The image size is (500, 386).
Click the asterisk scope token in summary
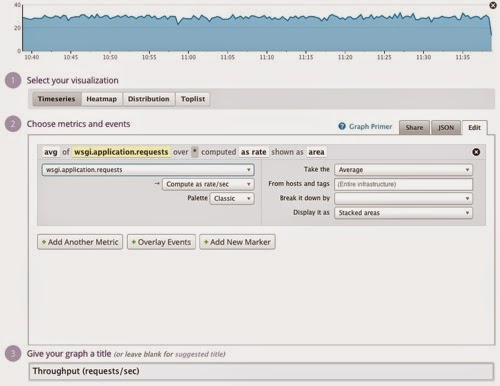pyautogui.click(x=195, y=152)
